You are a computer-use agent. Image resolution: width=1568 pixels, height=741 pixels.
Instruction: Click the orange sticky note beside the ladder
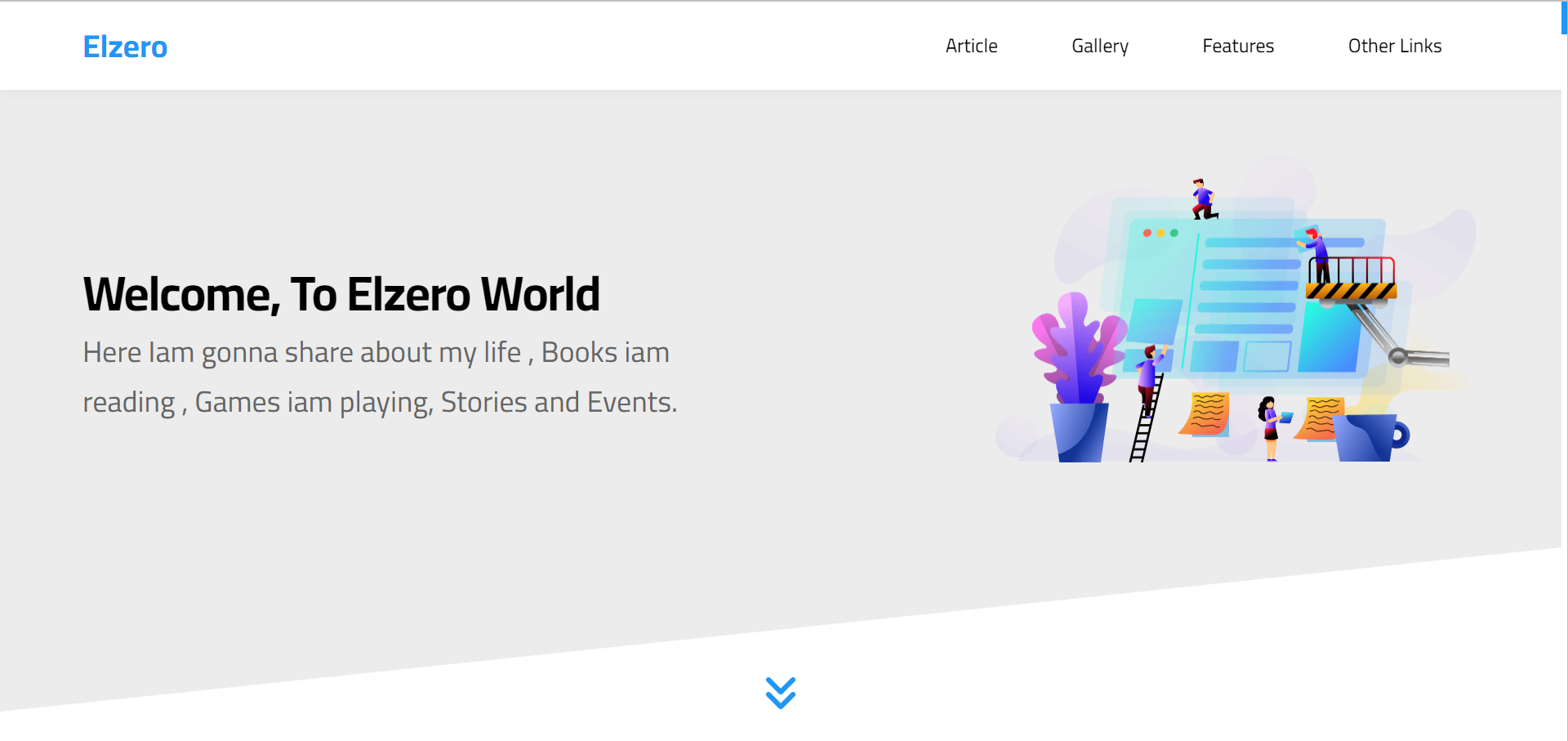(1205, 413)
